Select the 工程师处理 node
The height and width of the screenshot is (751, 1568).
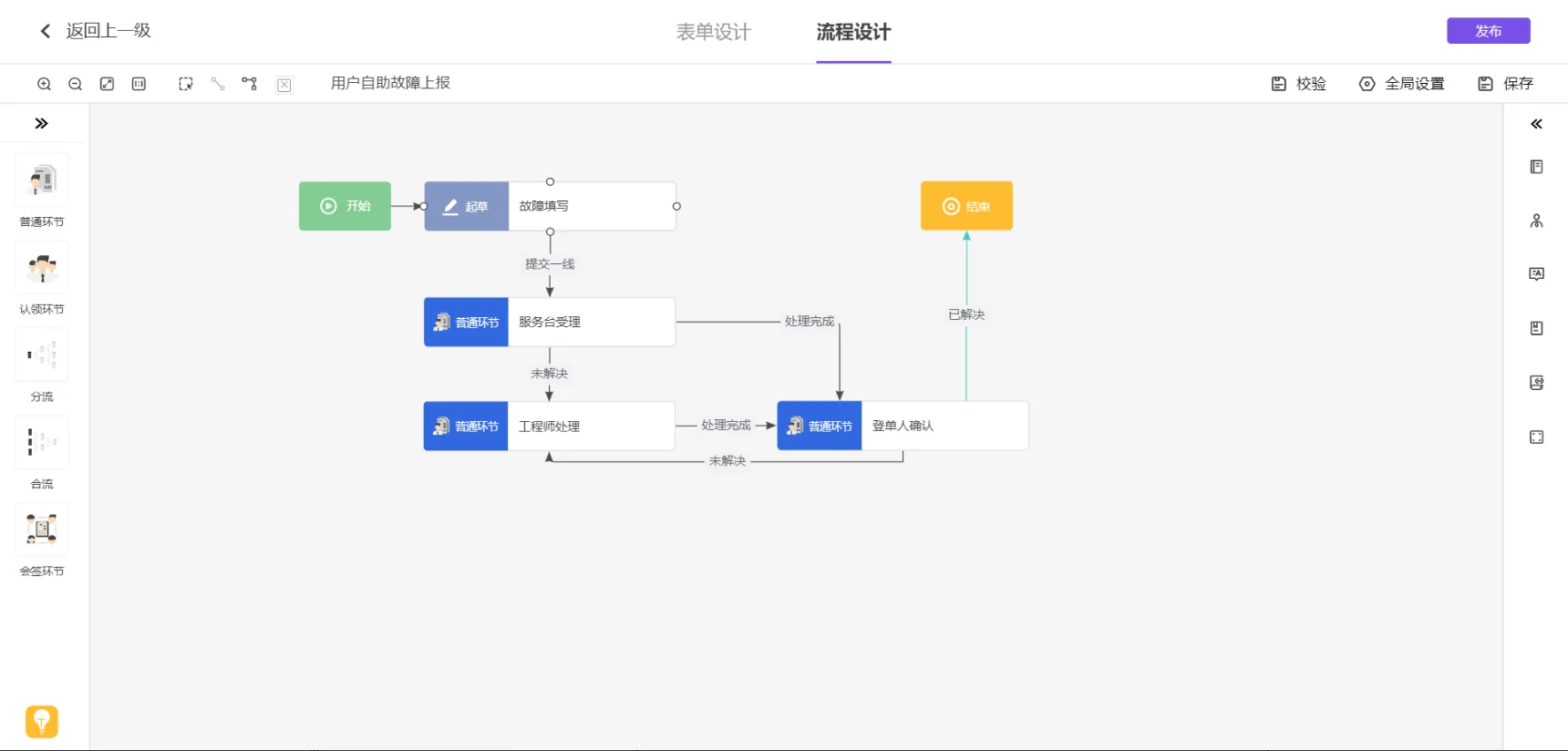click(549, 426)
